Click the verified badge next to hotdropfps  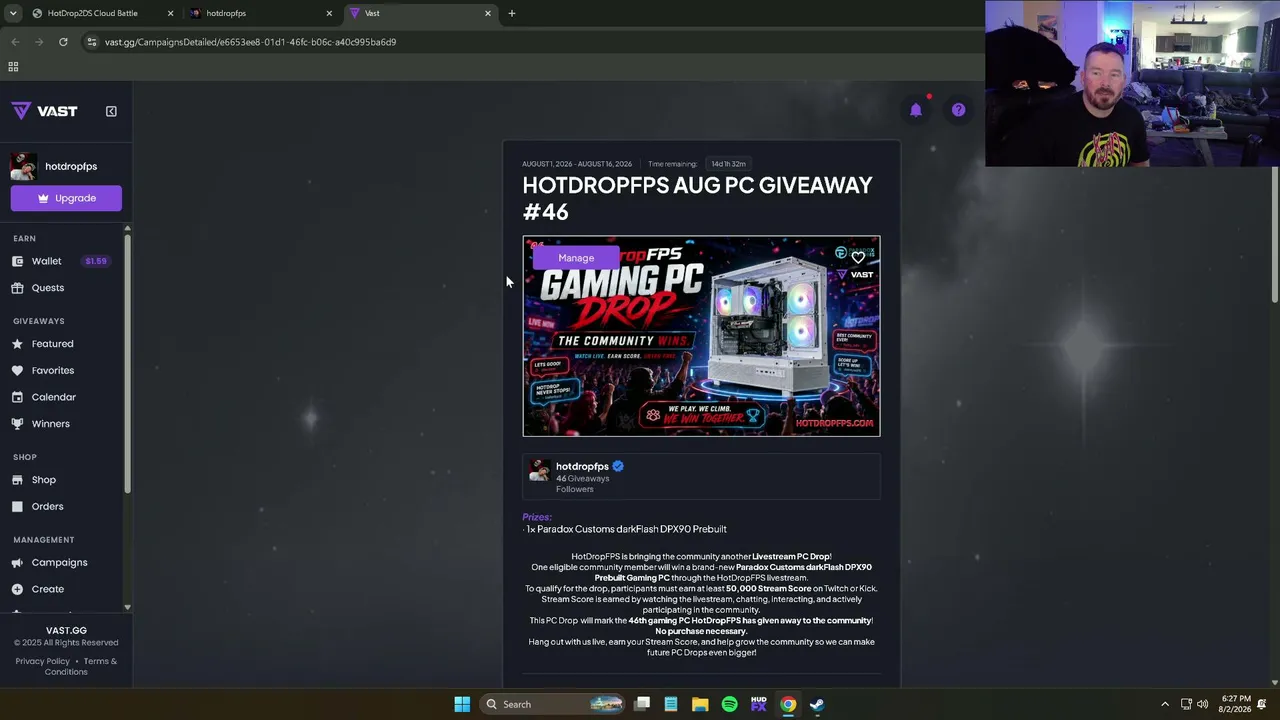(618, 466)
